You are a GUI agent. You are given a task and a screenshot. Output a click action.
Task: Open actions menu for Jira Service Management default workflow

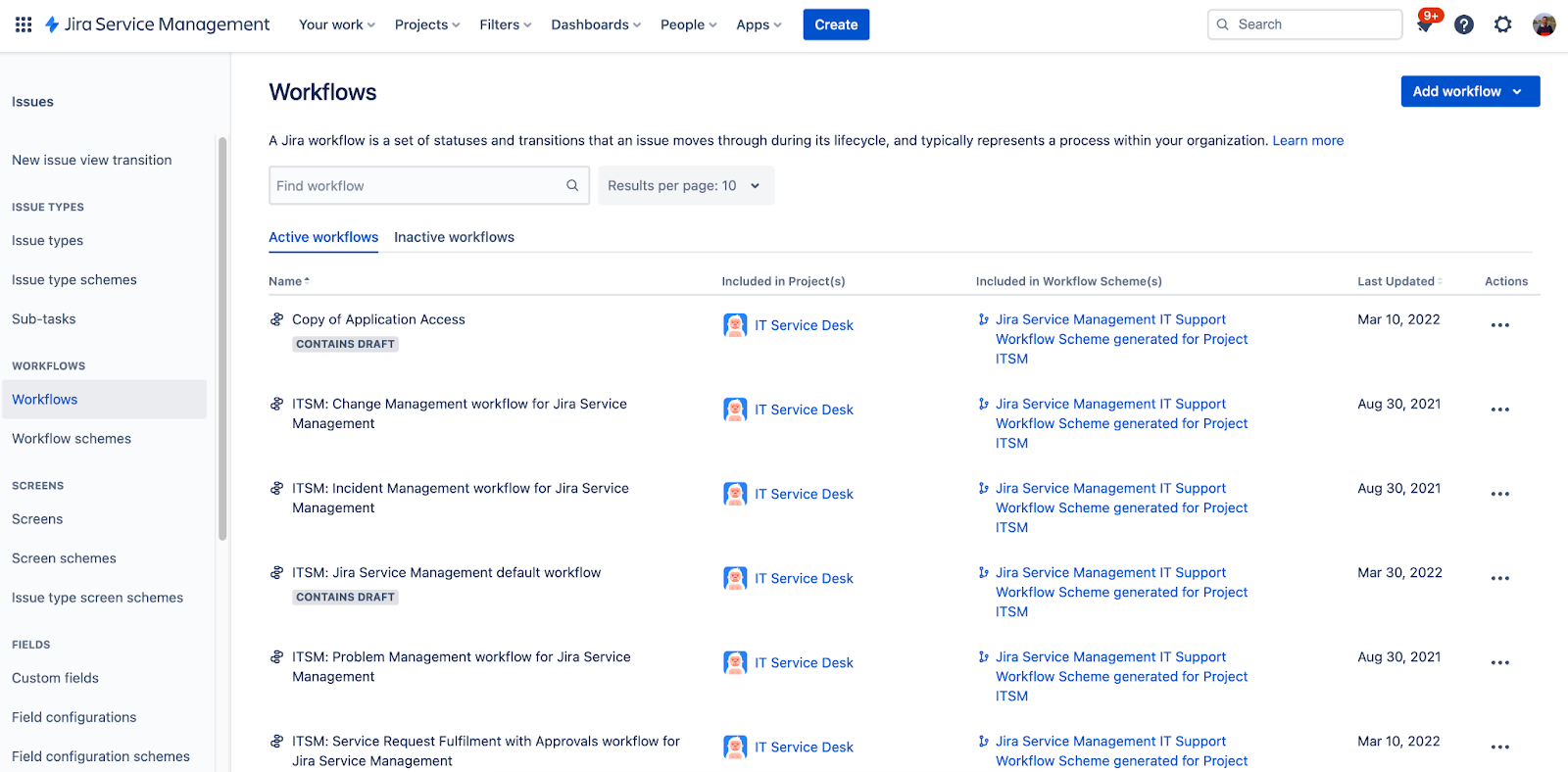click(1500, 578)
